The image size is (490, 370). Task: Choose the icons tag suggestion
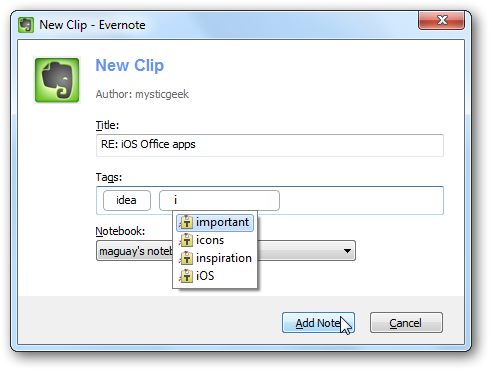coord(215,240)
